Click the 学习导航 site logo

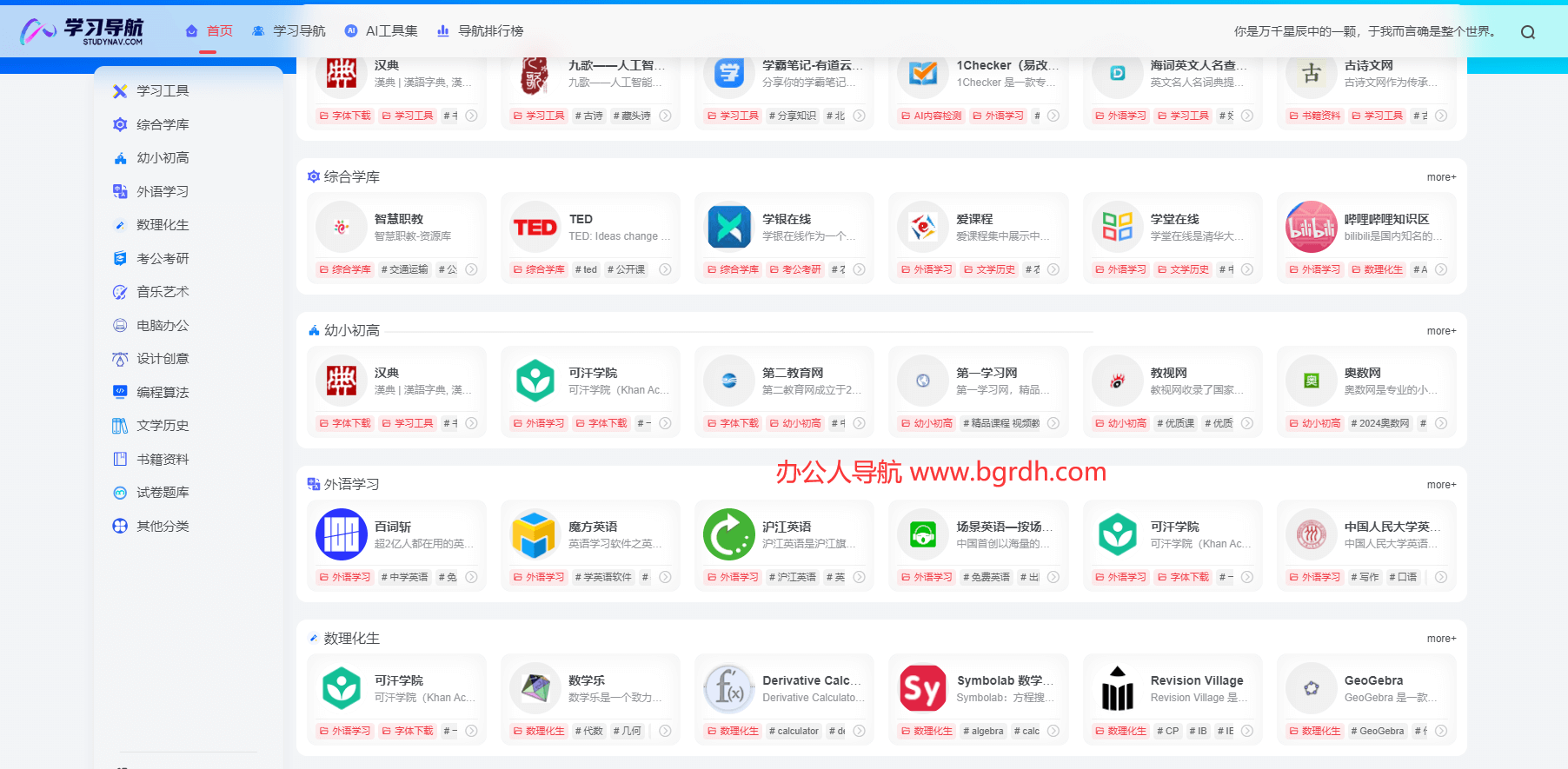(83, 31)
